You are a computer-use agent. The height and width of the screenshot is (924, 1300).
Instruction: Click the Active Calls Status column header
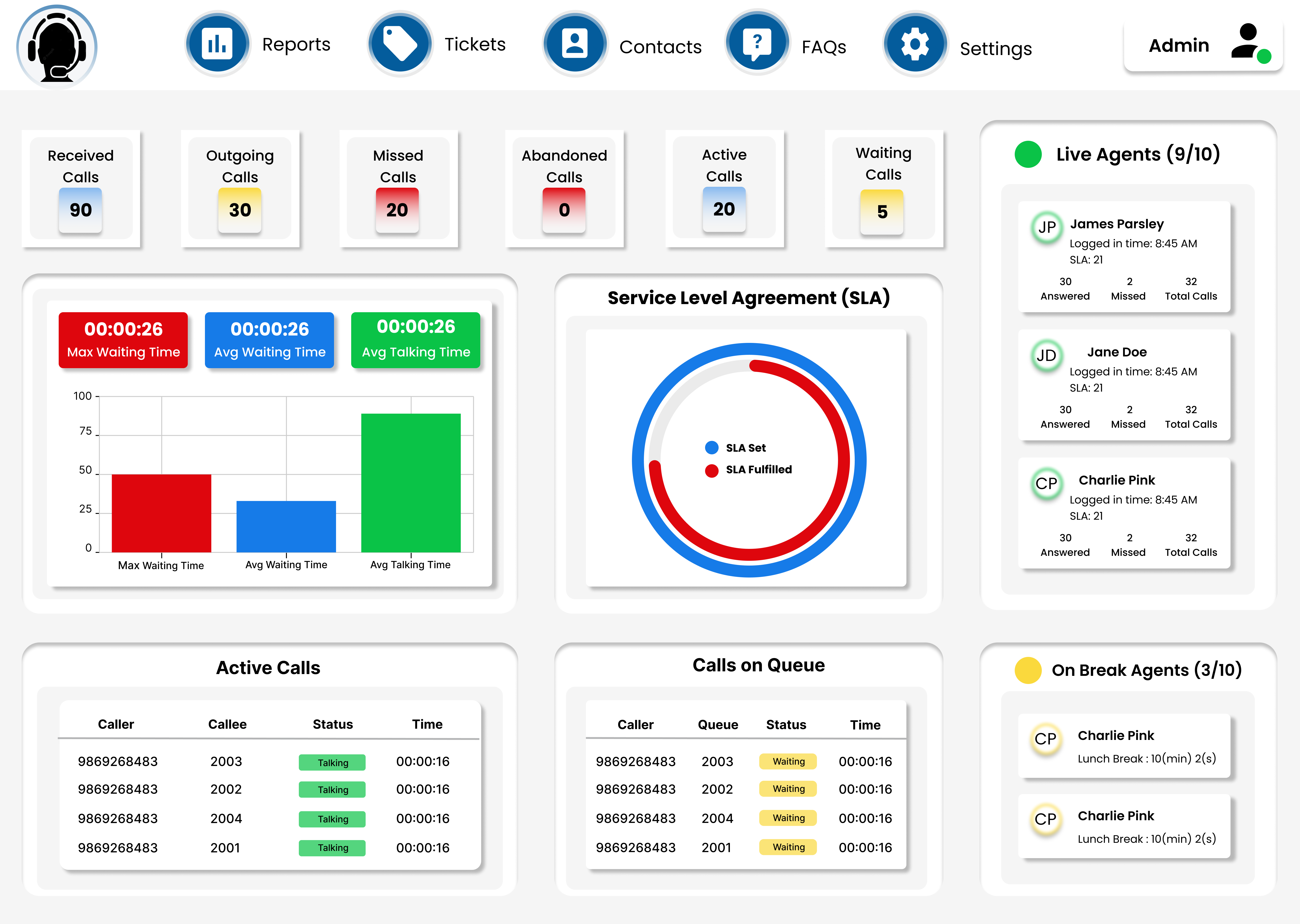pyautogui.click(x=333, y=724)
